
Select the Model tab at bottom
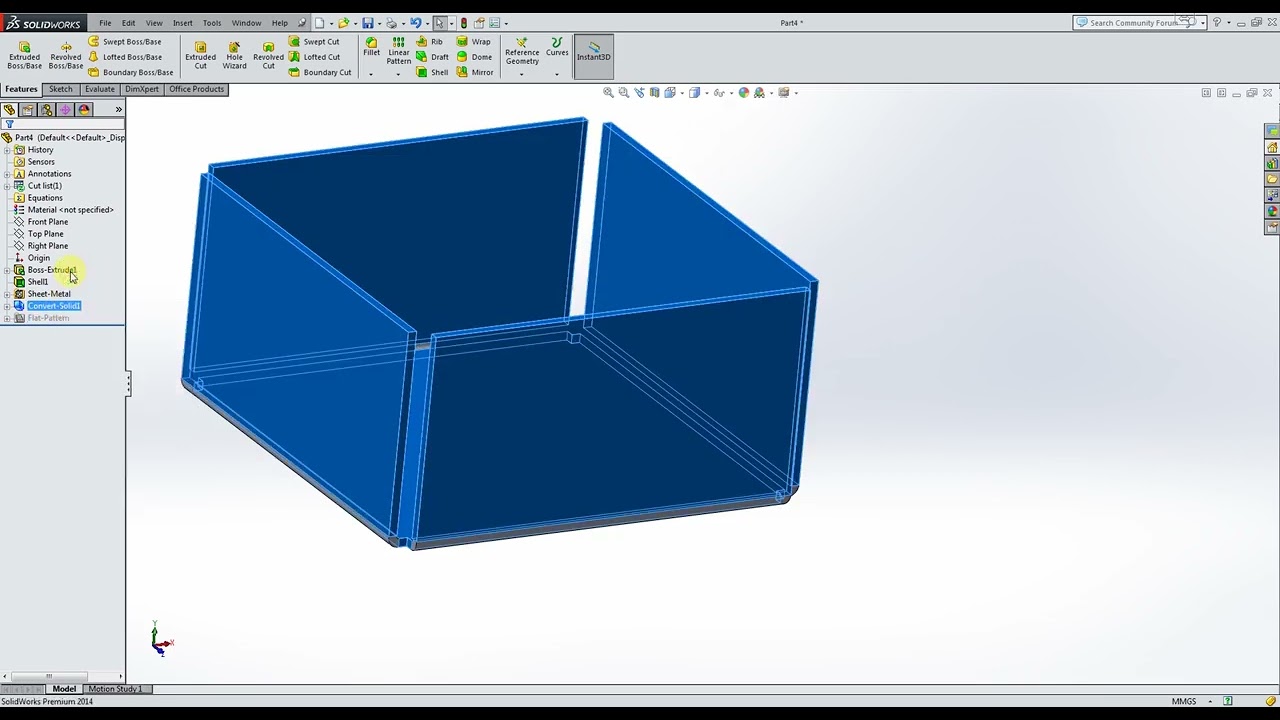tap(64, 689)
